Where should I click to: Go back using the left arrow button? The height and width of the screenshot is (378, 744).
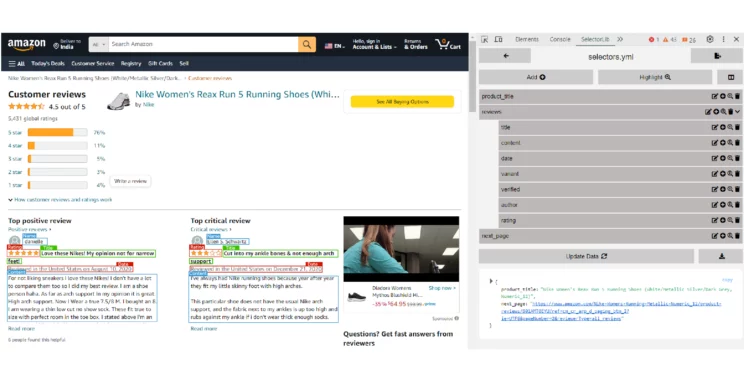(x=505, y=56)
